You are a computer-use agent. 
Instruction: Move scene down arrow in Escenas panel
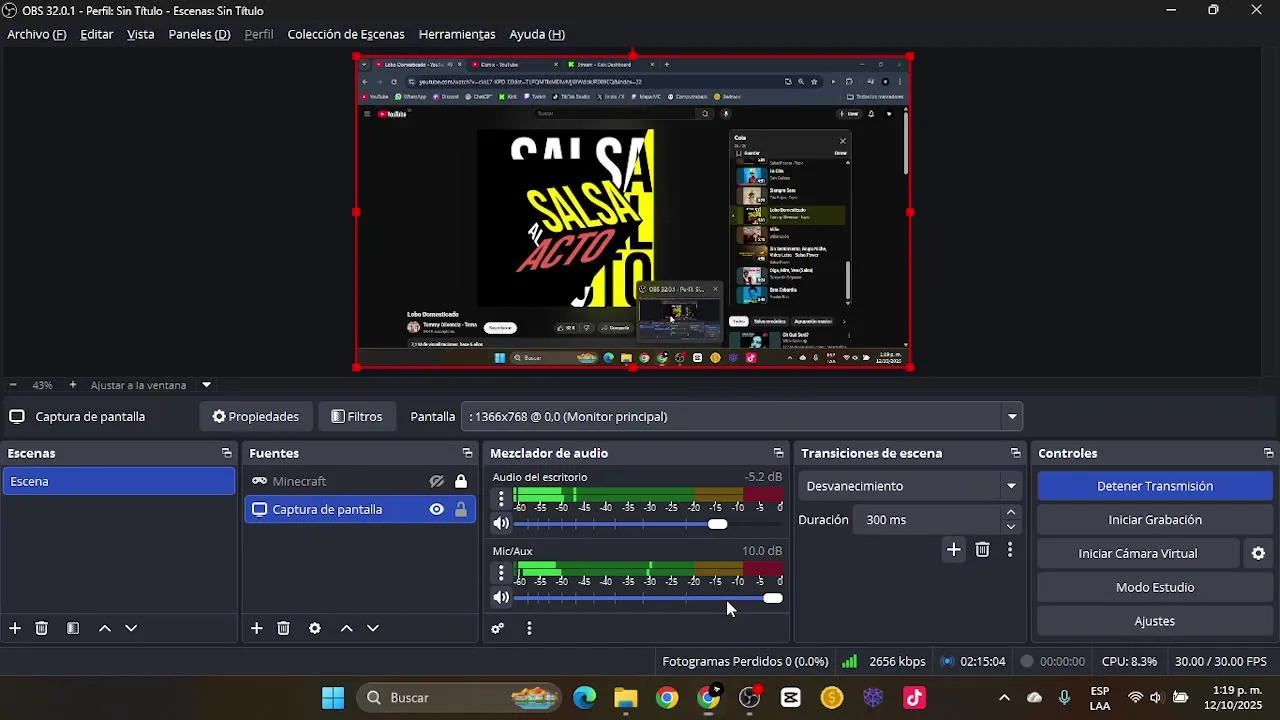coord(131,628)
